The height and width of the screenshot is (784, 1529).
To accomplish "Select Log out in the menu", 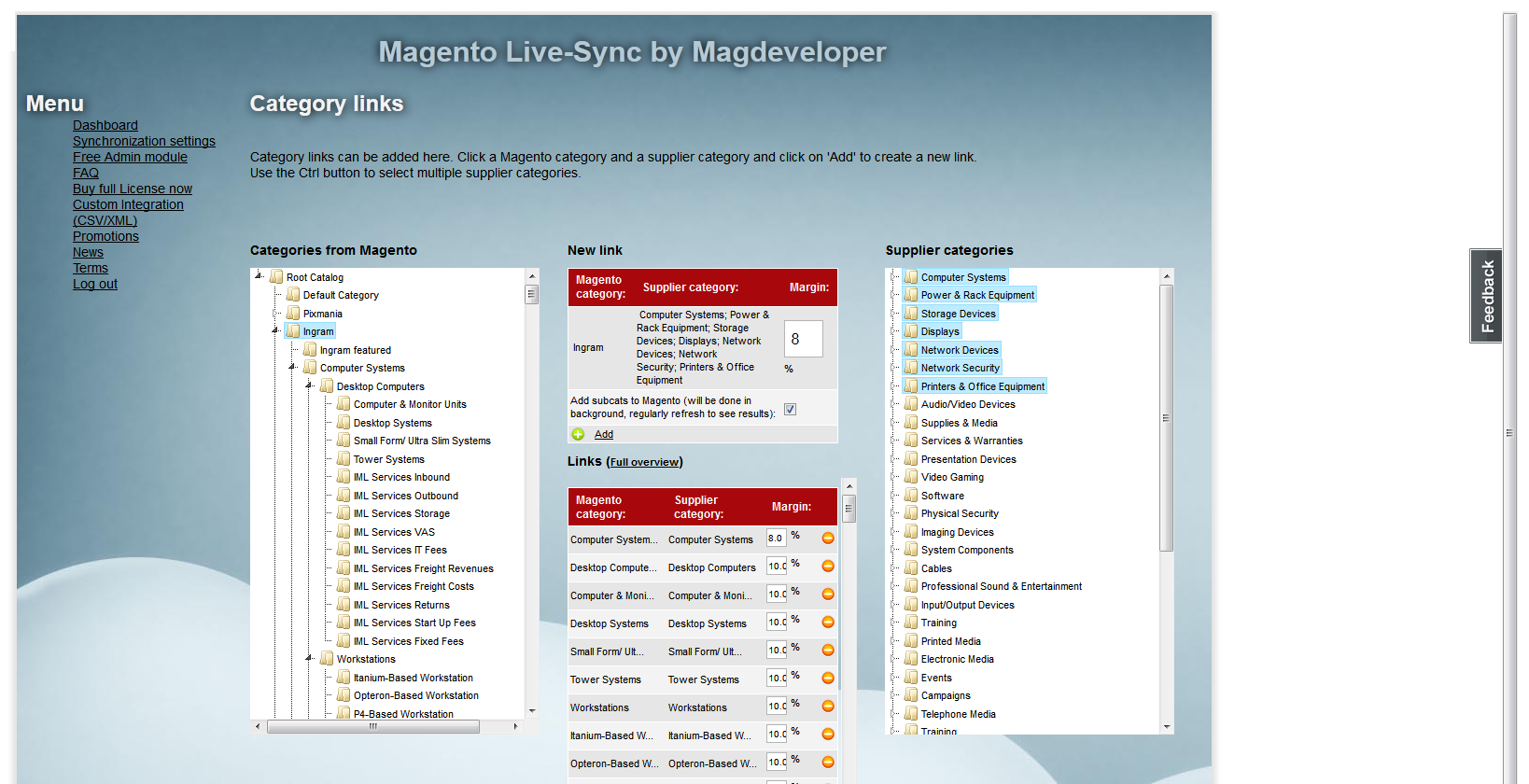I will [x=95, y=284].
